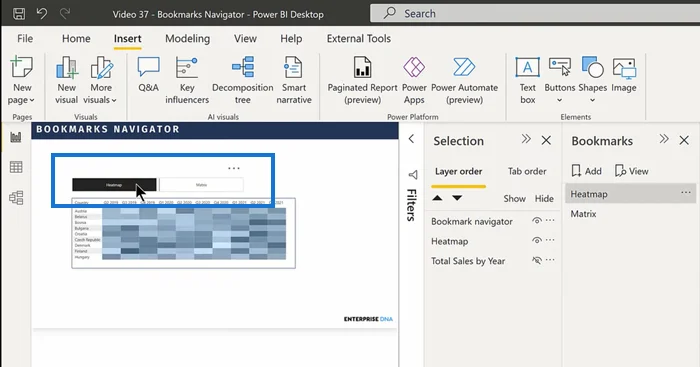The image size is (700, 367).
Task: Collapse the Selection pane
Action: 526,139
